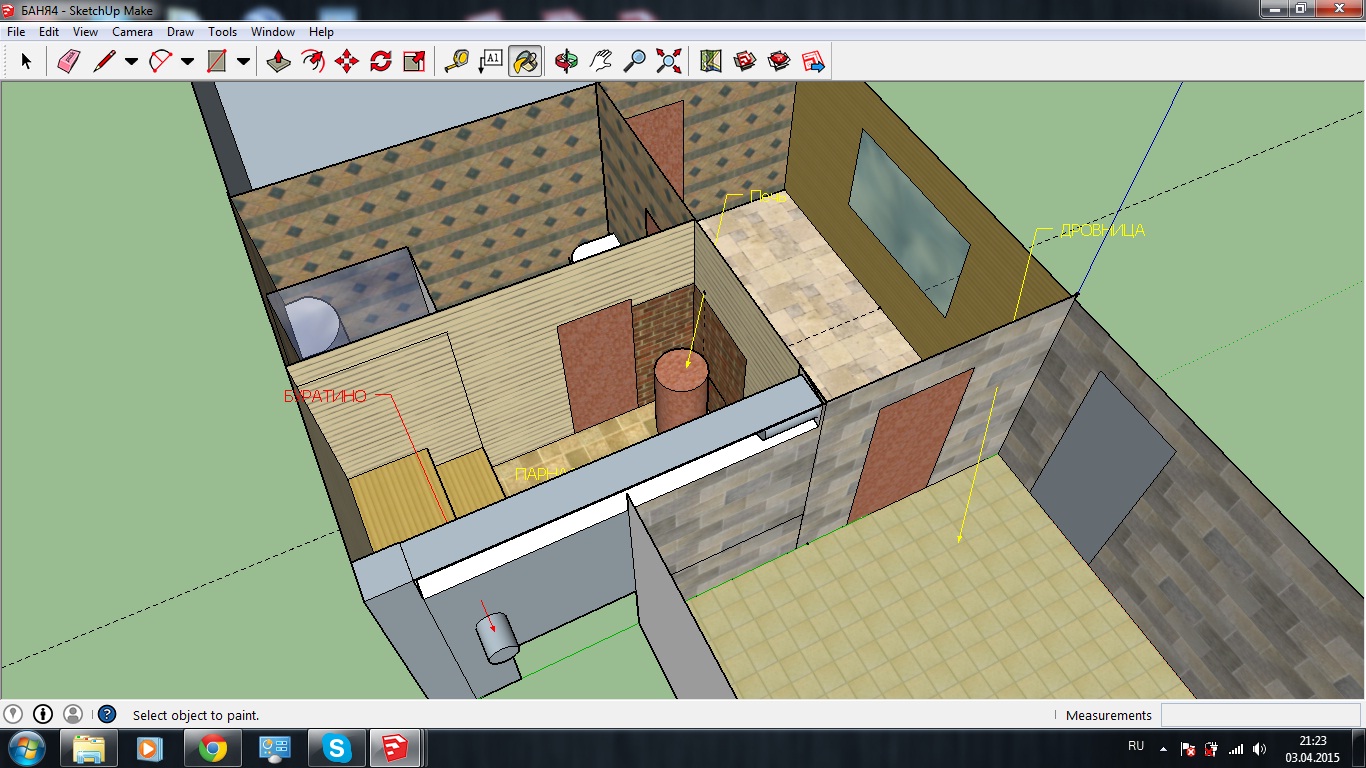Toggle the active Paint Bucket tool
The height and width of the screenshot is (768, 1366).
click(x=525, y=62)
